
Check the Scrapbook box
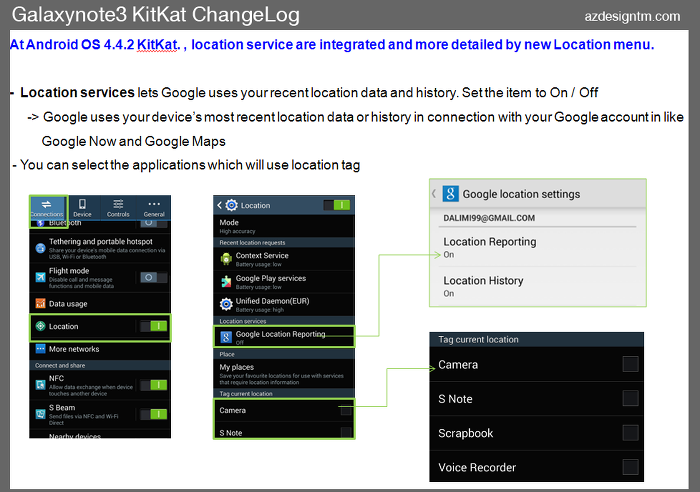[x=630, y=433]
